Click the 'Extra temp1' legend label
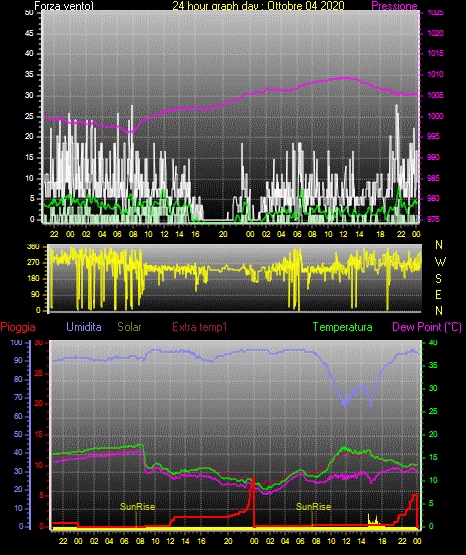 pos(200,327)
